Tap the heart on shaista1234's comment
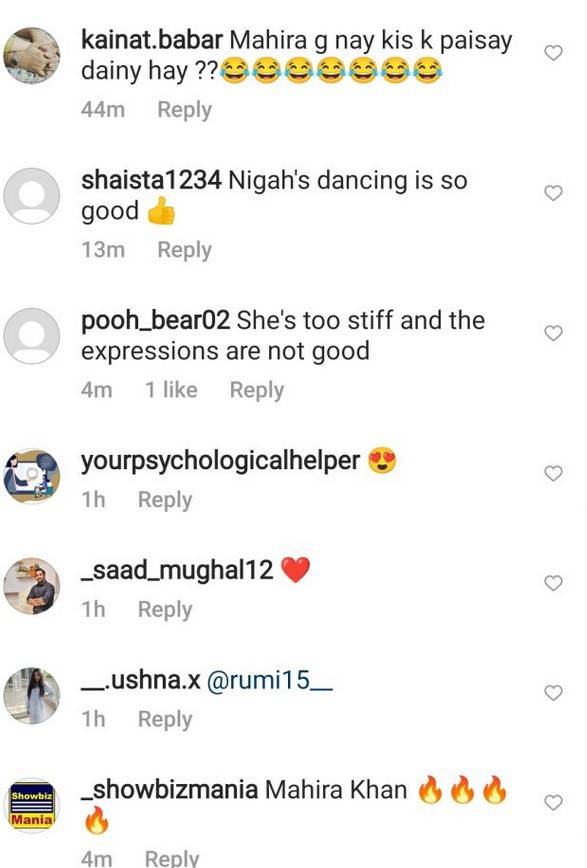This screenshot has height=868, width=587. [553, 193]
